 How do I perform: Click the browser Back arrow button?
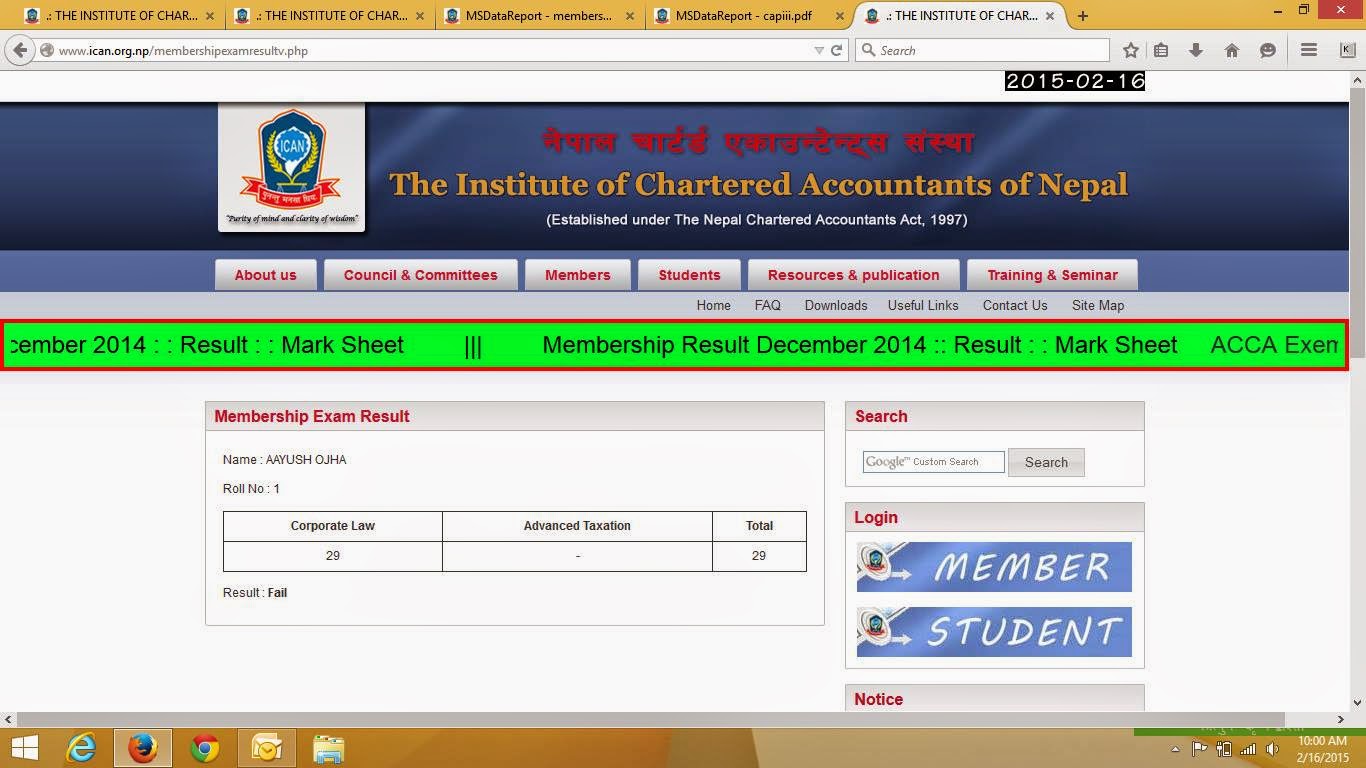[x=20, y=50]
